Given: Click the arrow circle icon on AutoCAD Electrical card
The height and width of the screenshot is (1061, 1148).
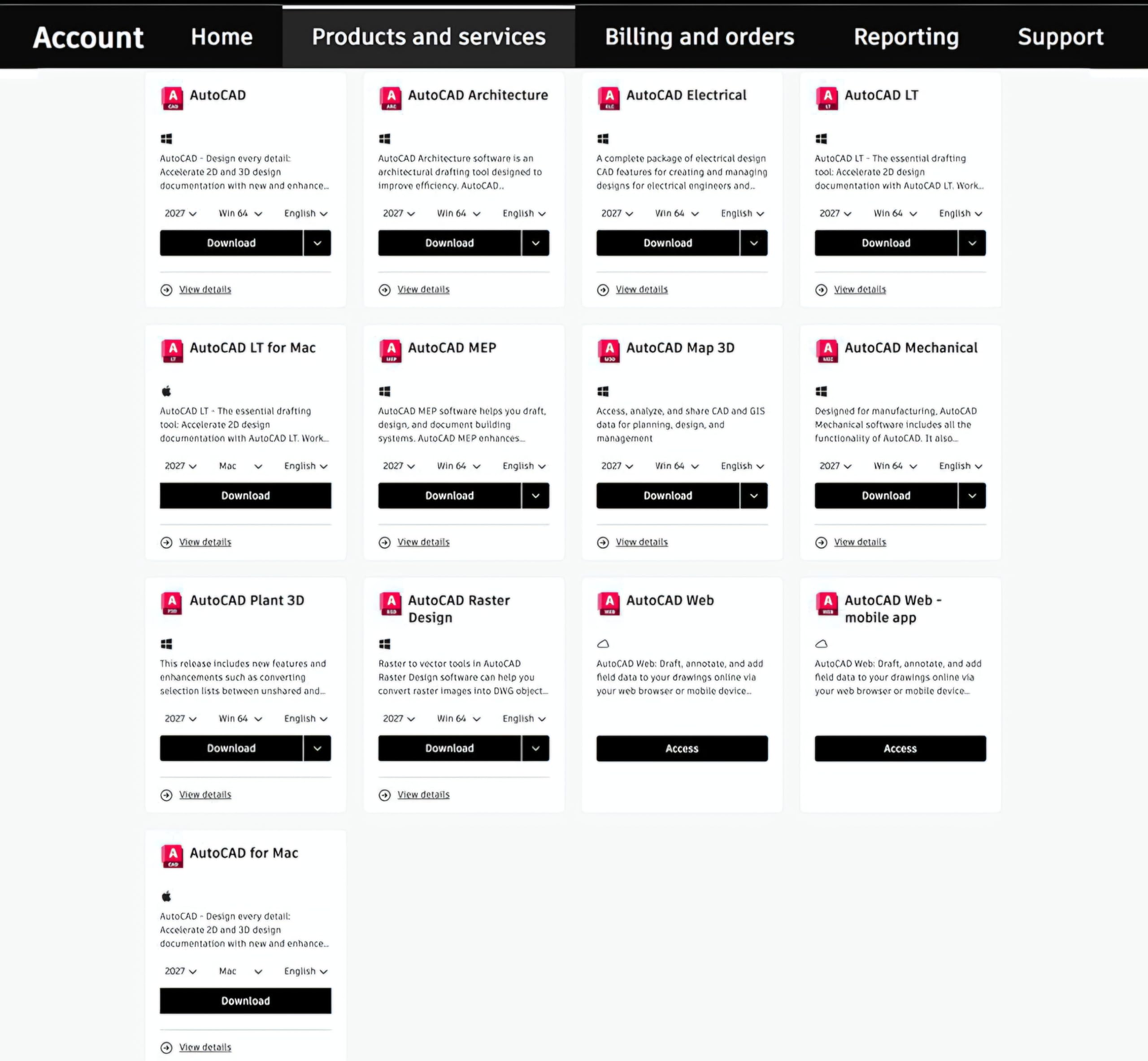Looking at the screenshot, I should [x=603, y=290].
